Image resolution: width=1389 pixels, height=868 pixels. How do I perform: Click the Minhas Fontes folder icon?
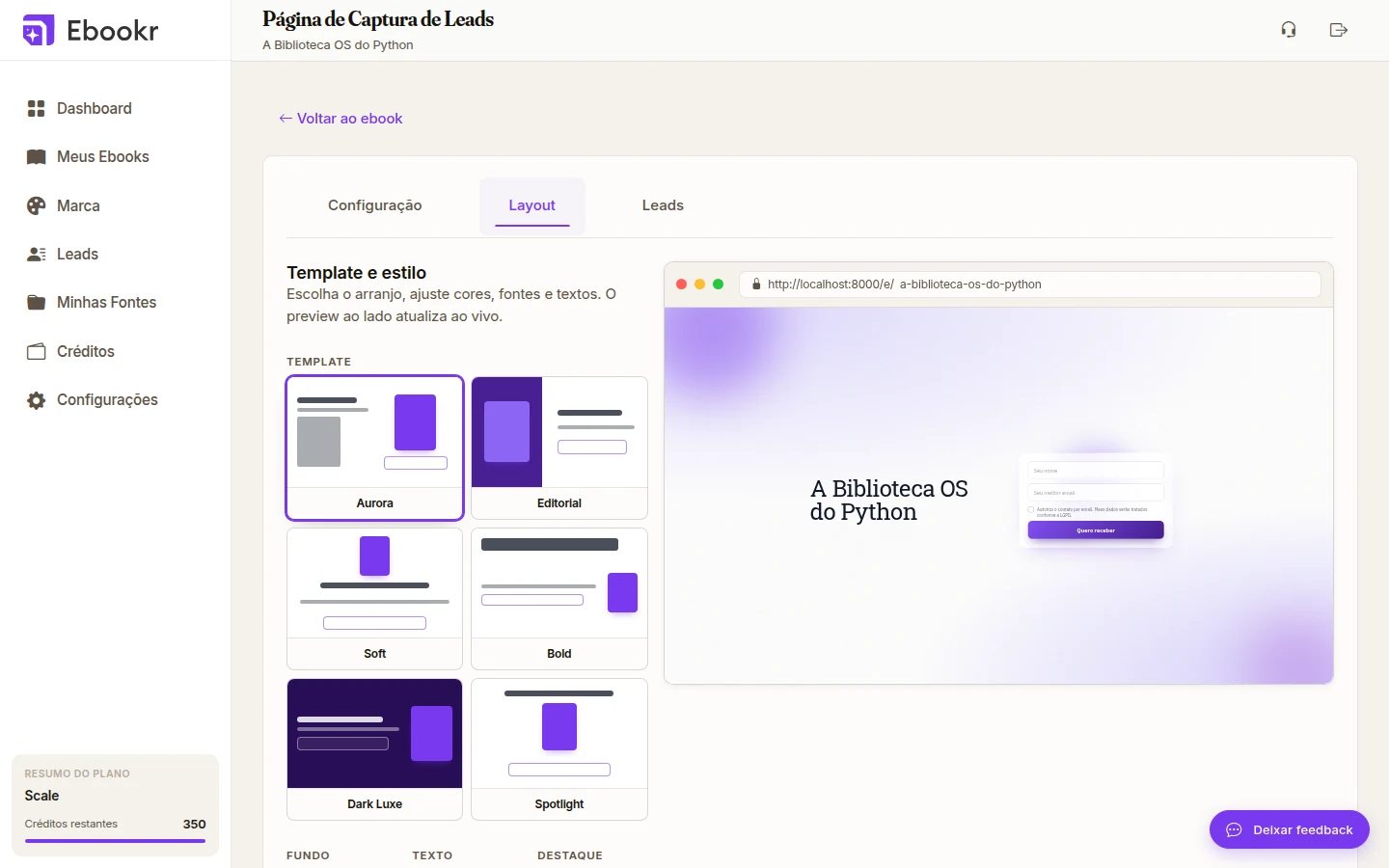click(x=37, y=303)
